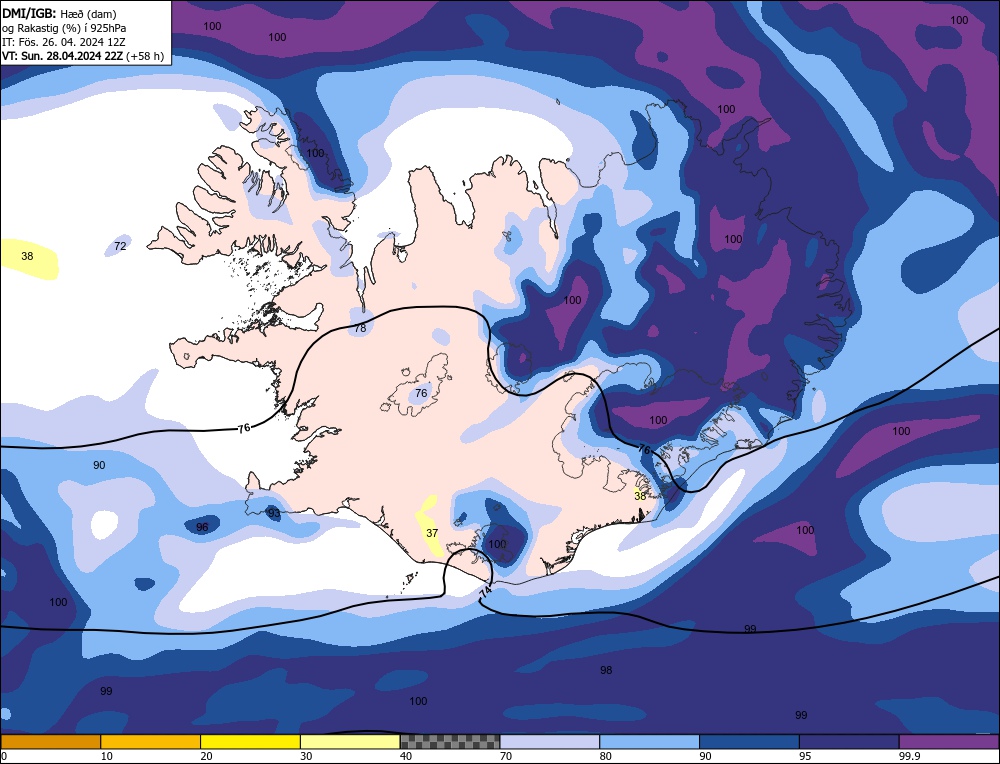Click the humidity value 93 on the map

(x=274, y=513)
